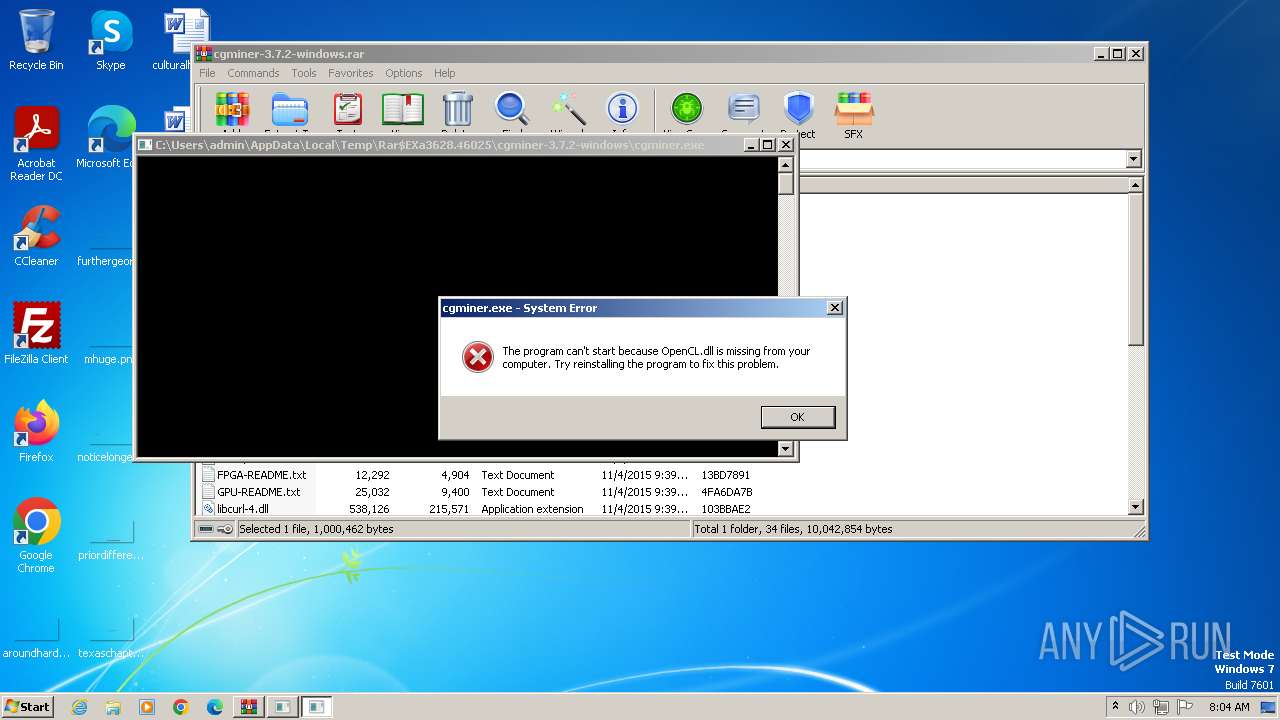Click WinRAR file list scroll down arrow
The image size is (1280, 720).
click(x=1136, y=508)
